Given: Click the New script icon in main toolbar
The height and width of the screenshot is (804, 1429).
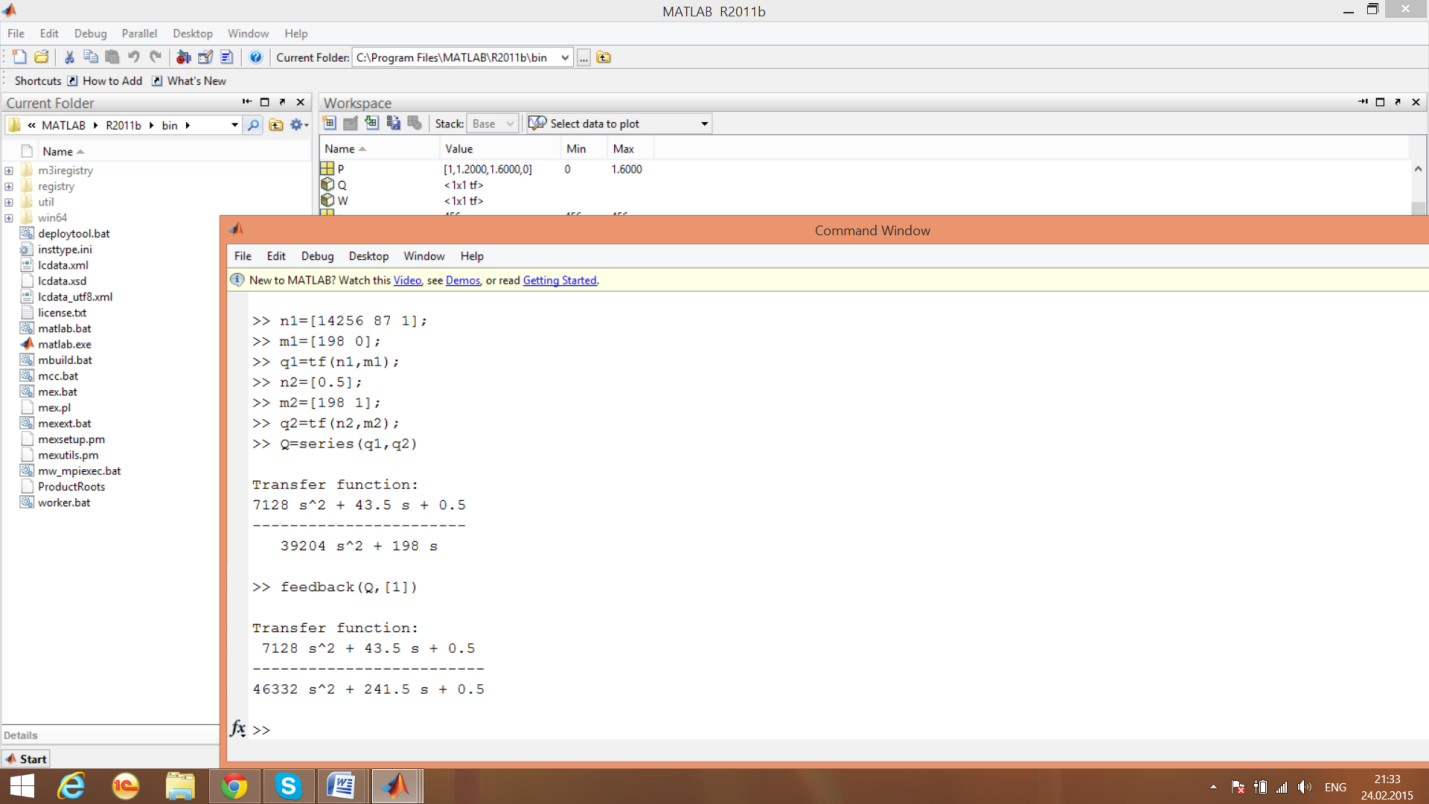Looking at the screenshot, I should click(x=19, y=57).
